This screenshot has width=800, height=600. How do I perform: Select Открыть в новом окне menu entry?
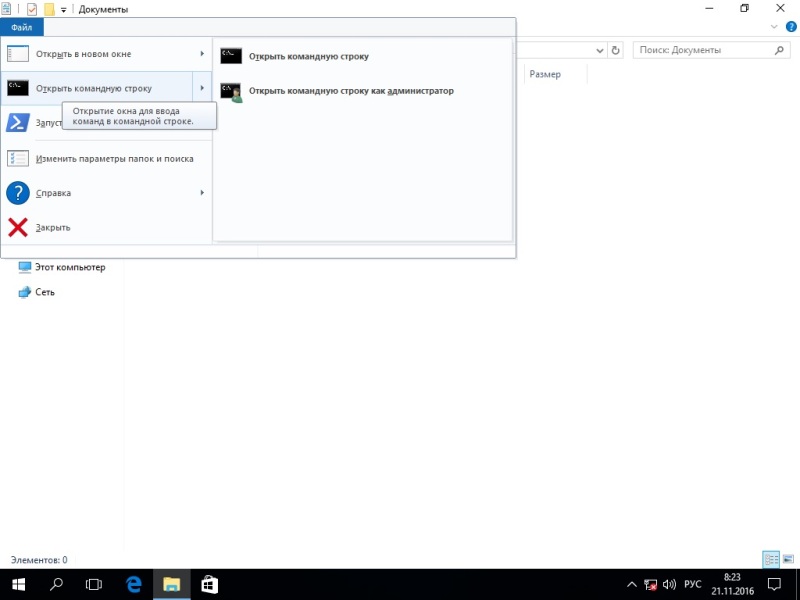[x=106, y=54]
